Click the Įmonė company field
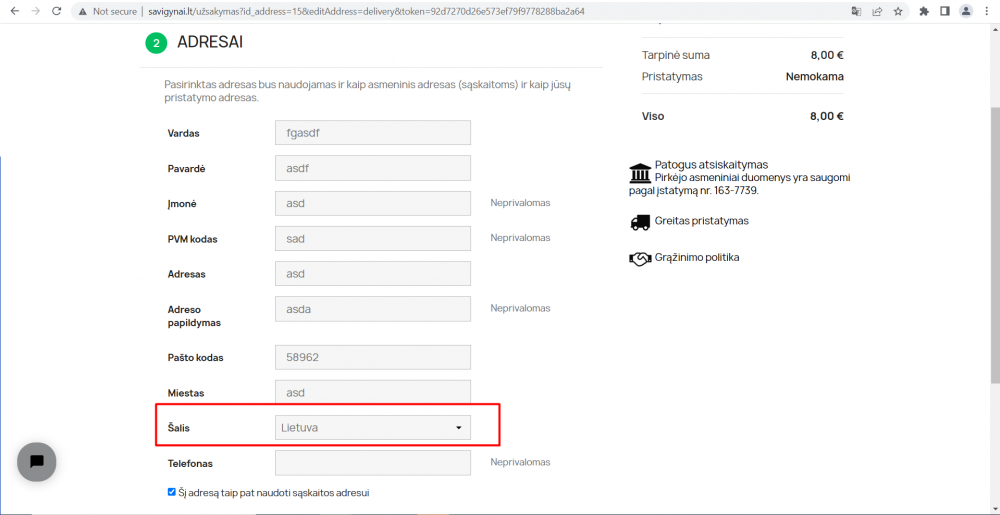Image resolution: width=1000 pixels, height=515 pixels. 373,203
